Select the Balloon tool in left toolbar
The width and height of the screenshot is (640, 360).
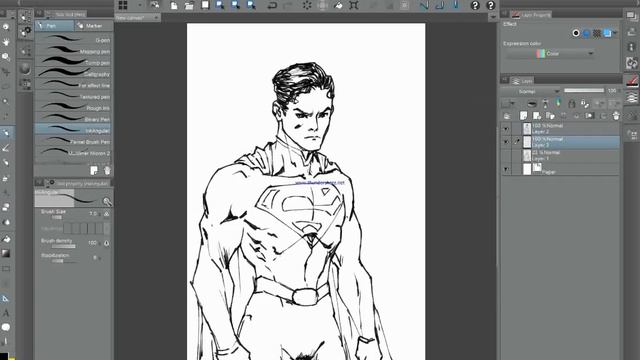click(x=6, y=327)
